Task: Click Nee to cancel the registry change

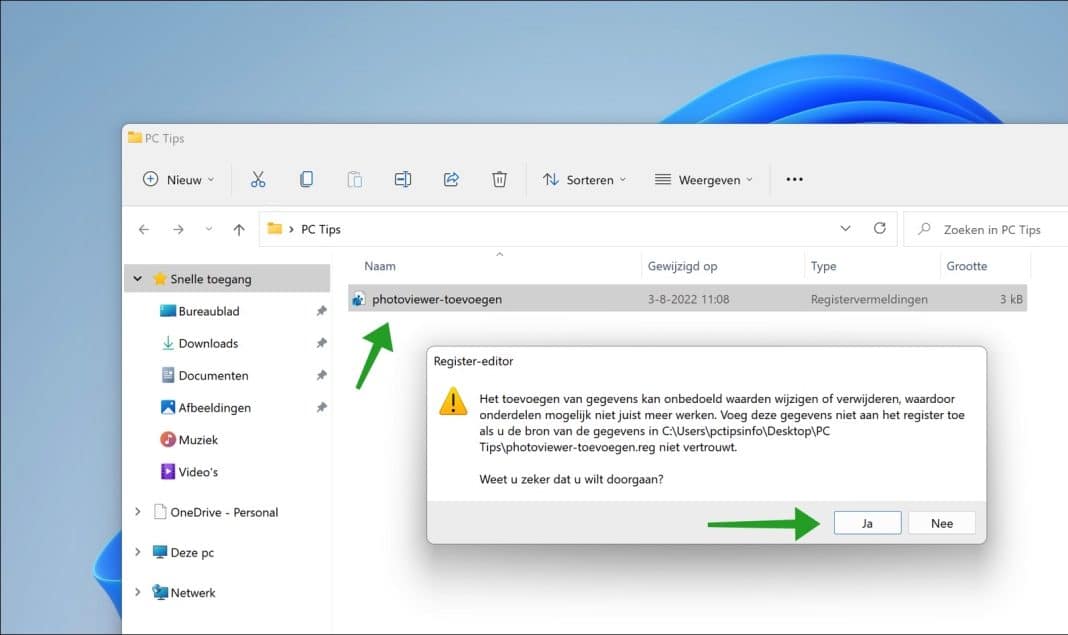Action: 941,522
